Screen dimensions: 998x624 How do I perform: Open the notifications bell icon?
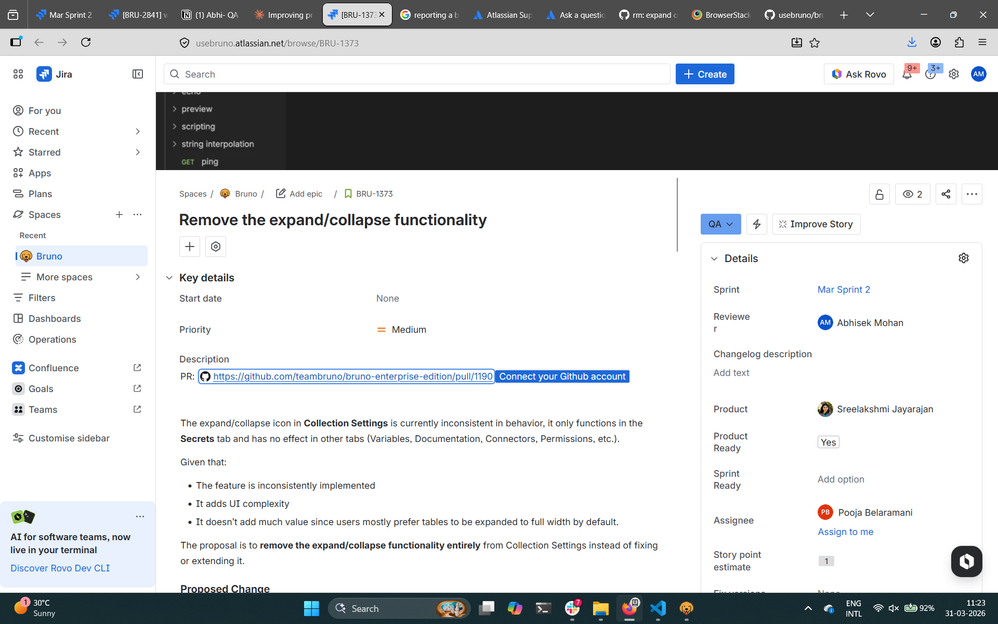[x=907, y=74]
